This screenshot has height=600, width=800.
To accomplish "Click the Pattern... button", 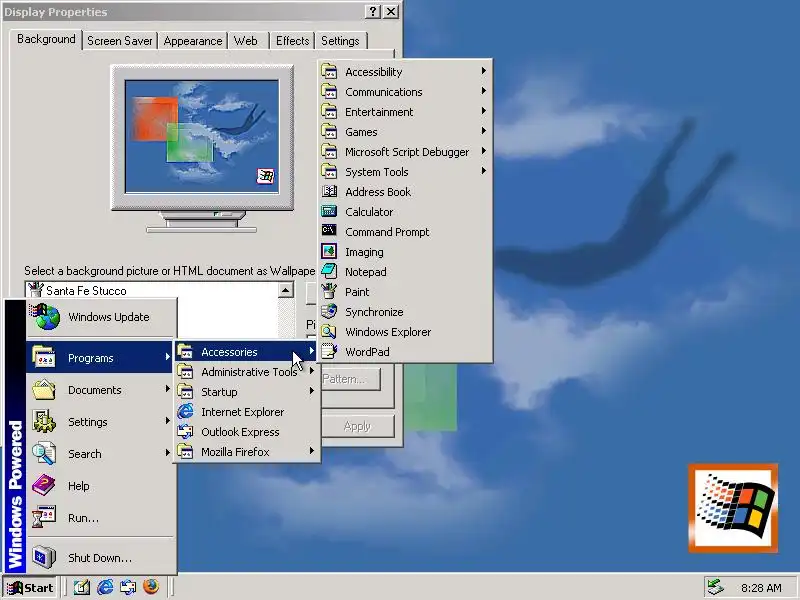I will (x=351, y=379).
